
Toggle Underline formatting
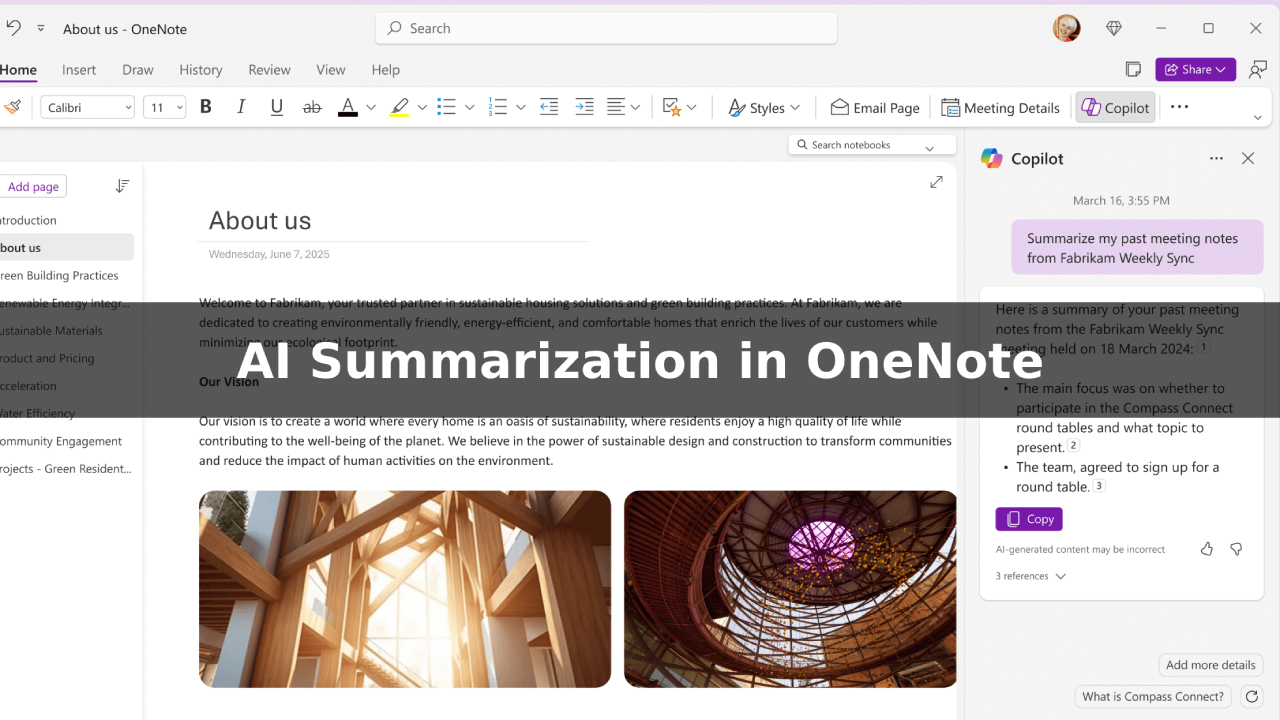click(x=277, y=107)
